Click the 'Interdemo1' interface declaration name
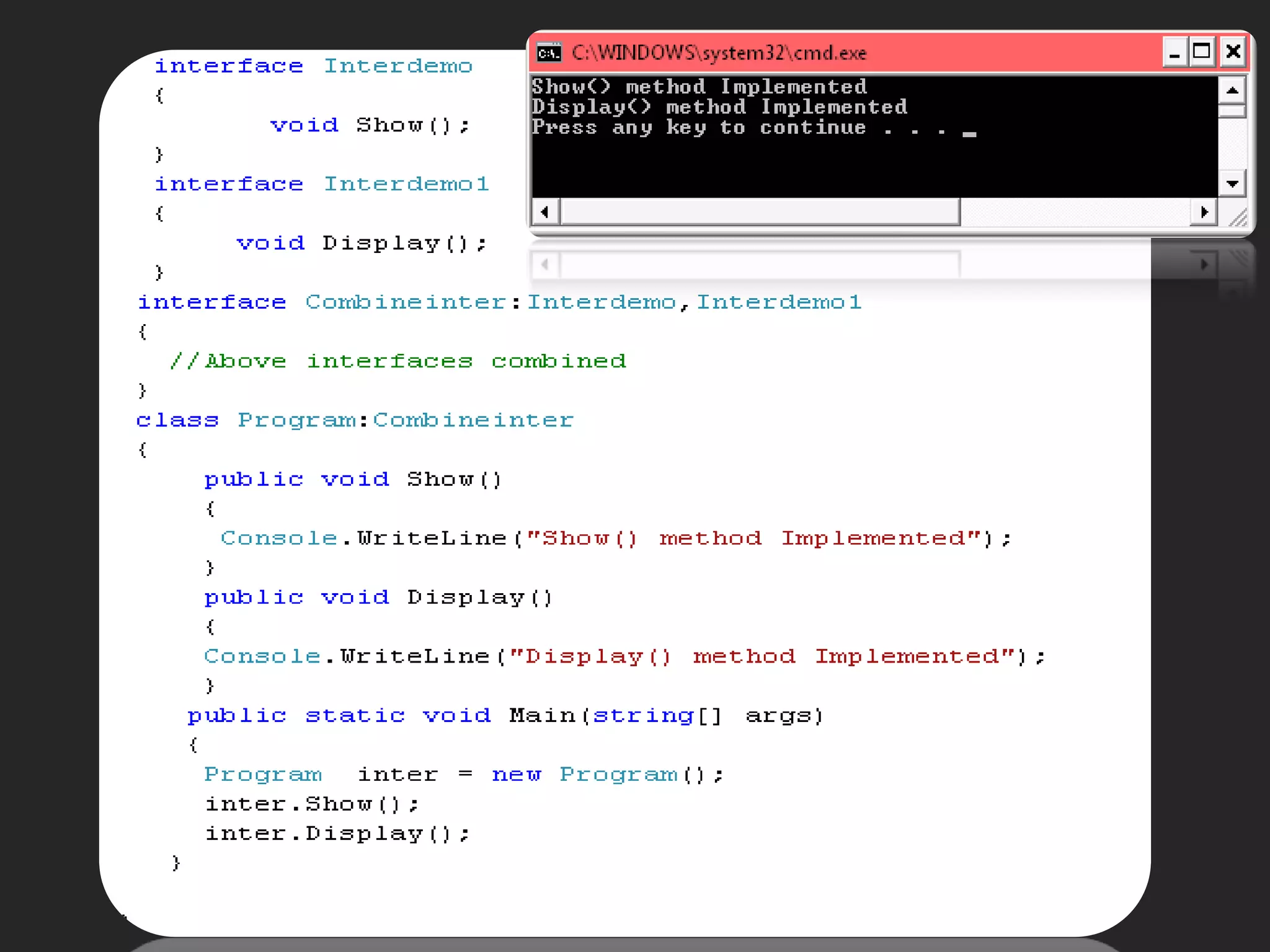 [x=406, y=184]
